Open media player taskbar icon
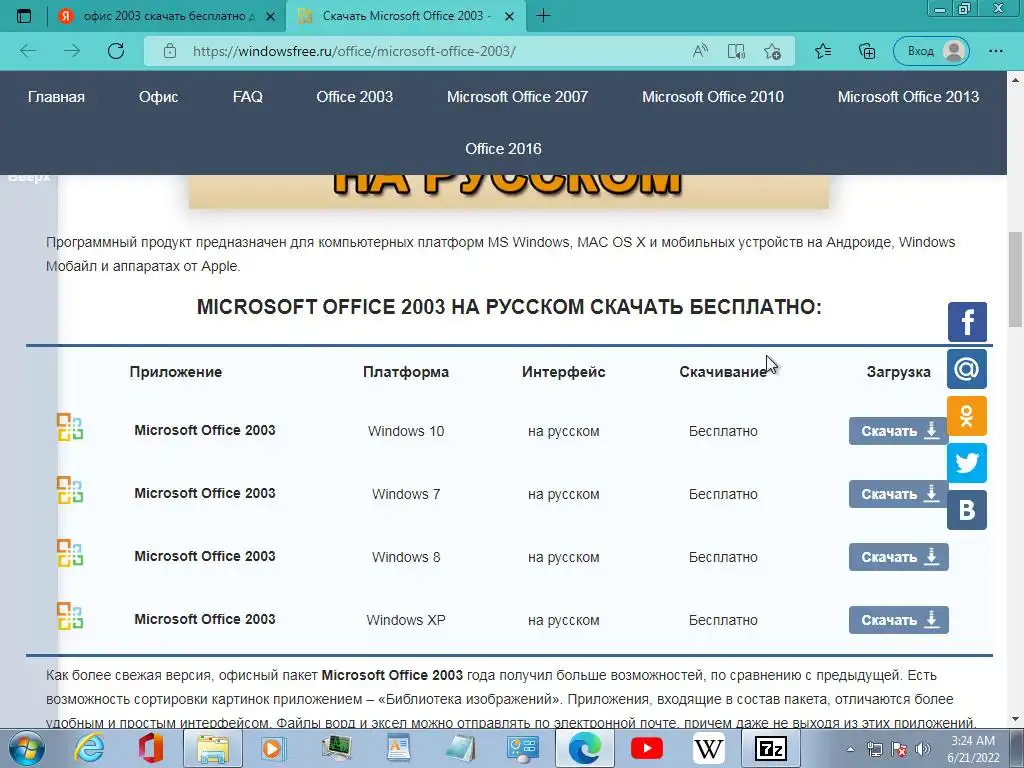1024x768 pixels. 274,748
